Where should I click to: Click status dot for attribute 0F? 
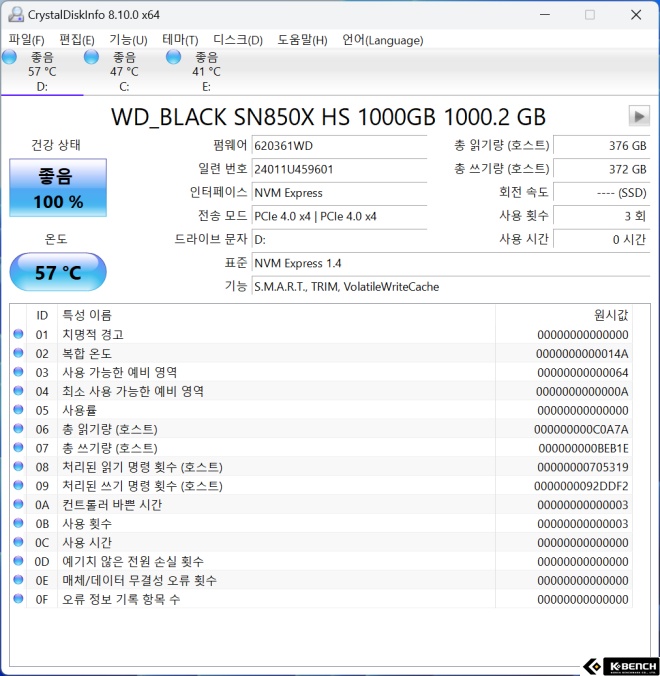[x=18, y=599]
